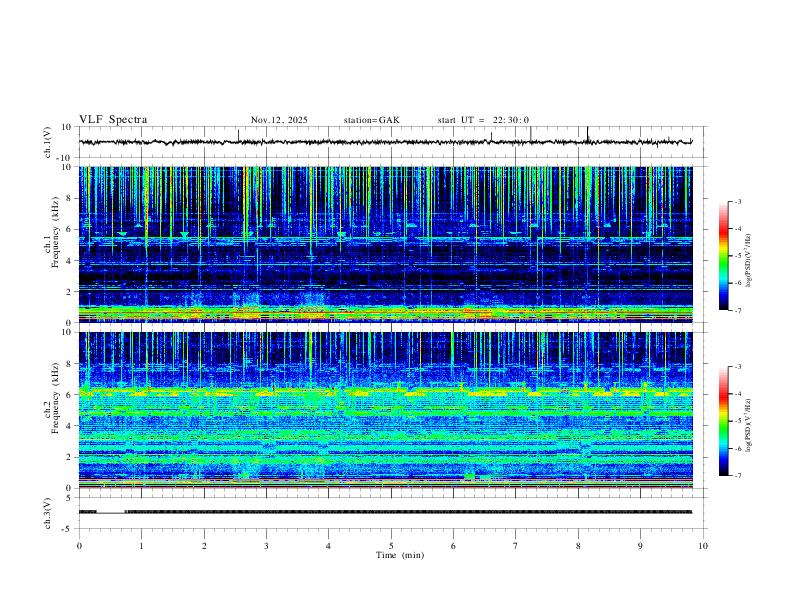The height and width of the screenshot is (612, 792).
Task: Click the "10" tick on Time axis
Action: (703, 546)
